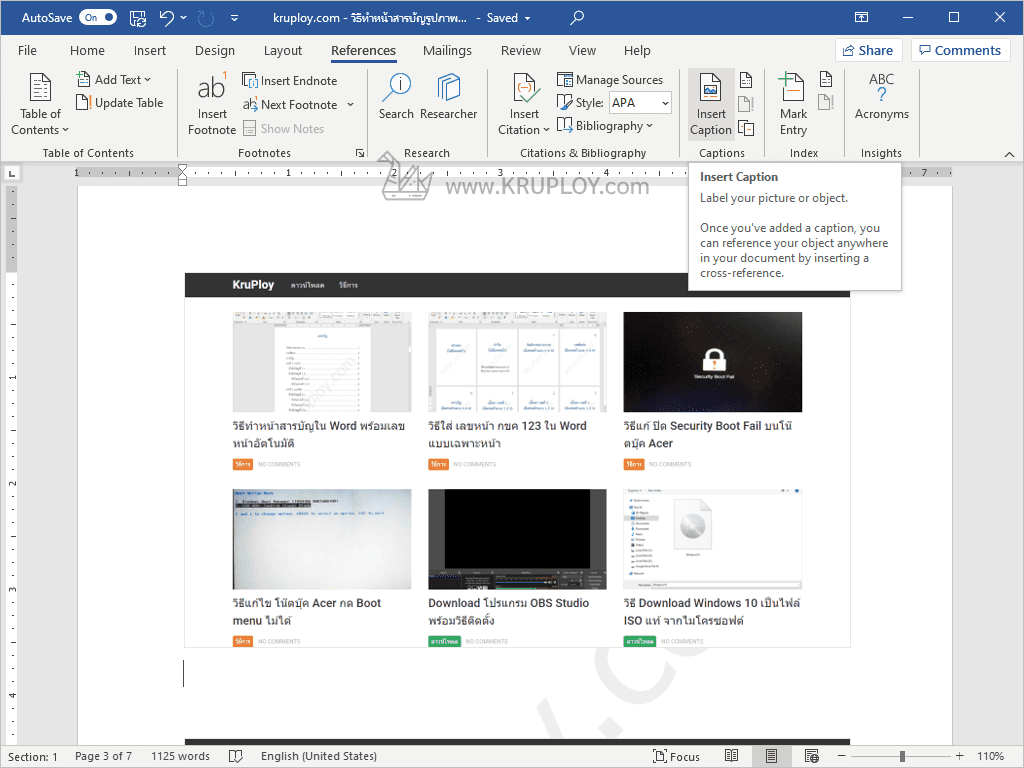Screen dimensions: 1024x768
Task: Click the proofing book icon in status bar
Action: pyautogui.click(x=236, y=756)
